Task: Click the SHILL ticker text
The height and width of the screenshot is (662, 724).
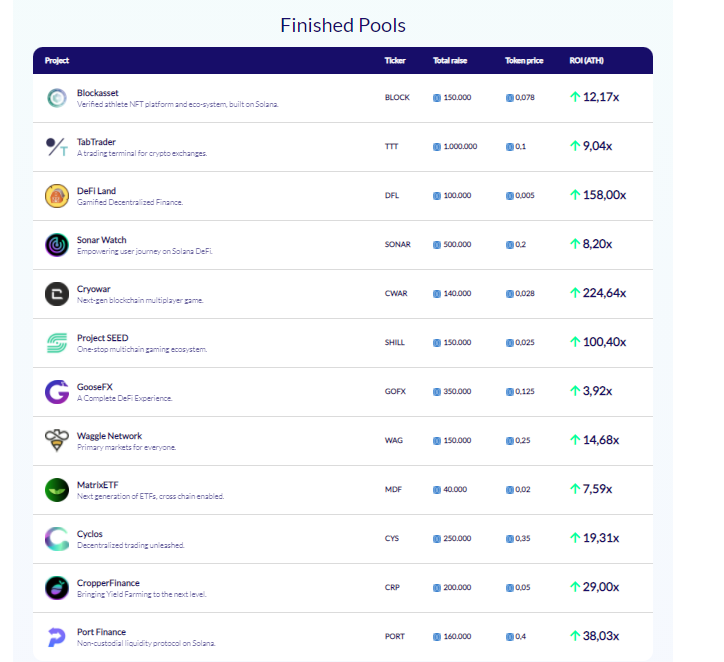Action: [394, 342]
